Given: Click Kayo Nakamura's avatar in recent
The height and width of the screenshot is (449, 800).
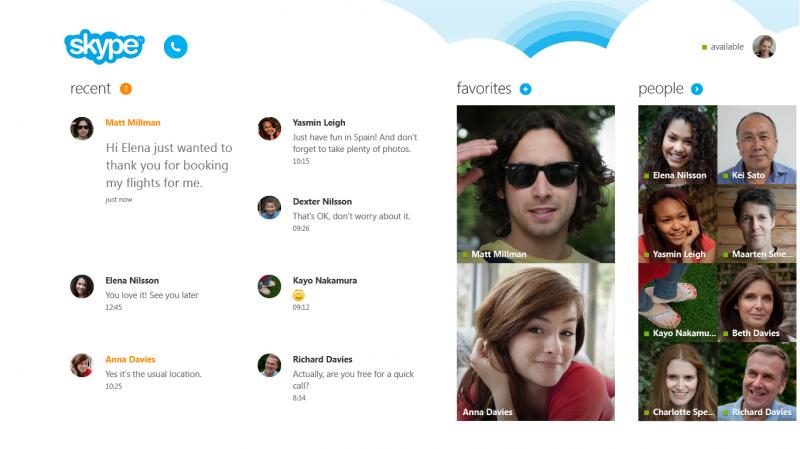Looking at the screenshot, I should (x=269, y=287).
